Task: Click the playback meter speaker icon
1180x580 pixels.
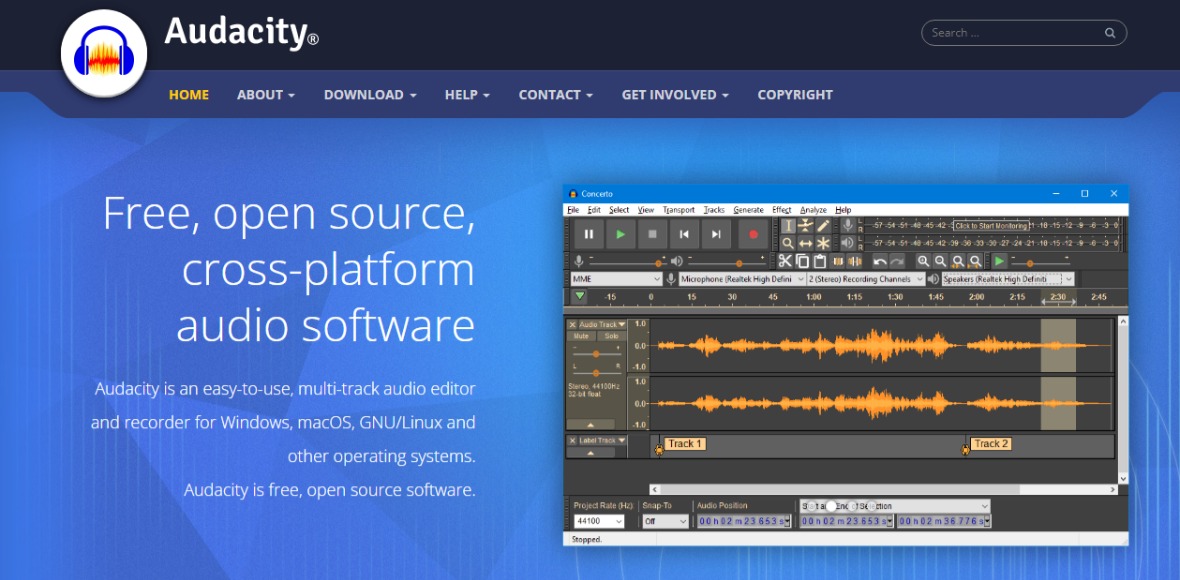Action: point(847,243)
